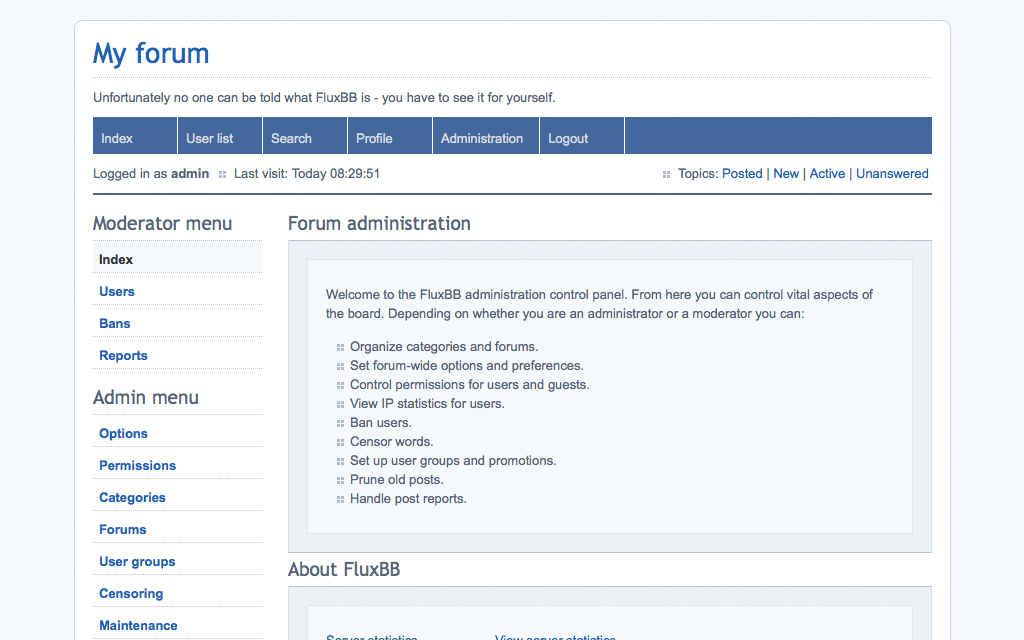Viewport: 1024px width, 640px height.
Task: Open Reports in Moderator menu
Action: tap(123, 355)
